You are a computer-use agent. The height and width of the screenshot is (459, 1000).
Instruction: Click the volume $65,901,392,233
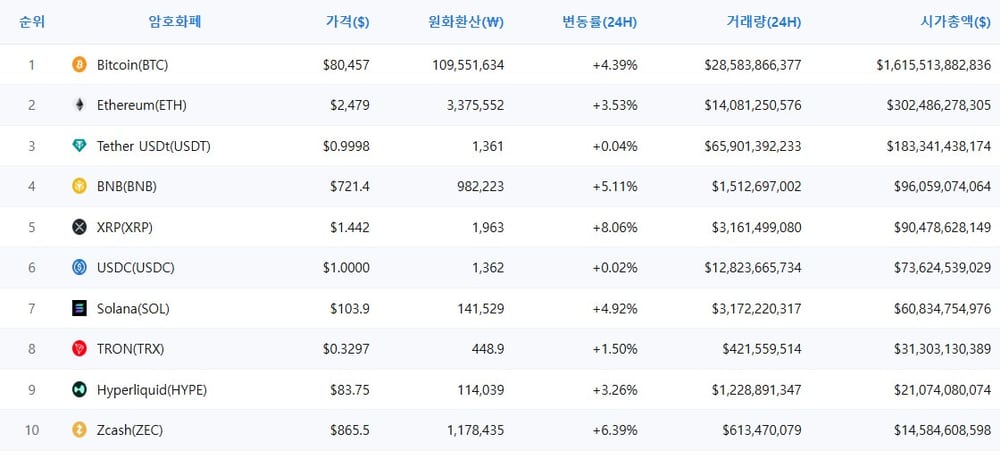click(x=753, y=147)
